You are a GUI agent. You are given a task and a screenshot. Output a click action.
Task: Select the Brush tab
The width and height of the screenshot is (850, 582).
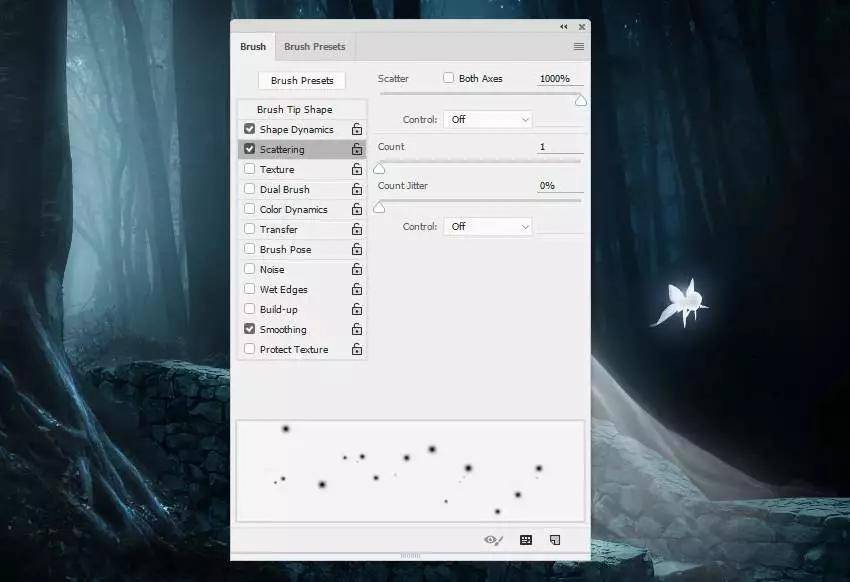(253, 47)
